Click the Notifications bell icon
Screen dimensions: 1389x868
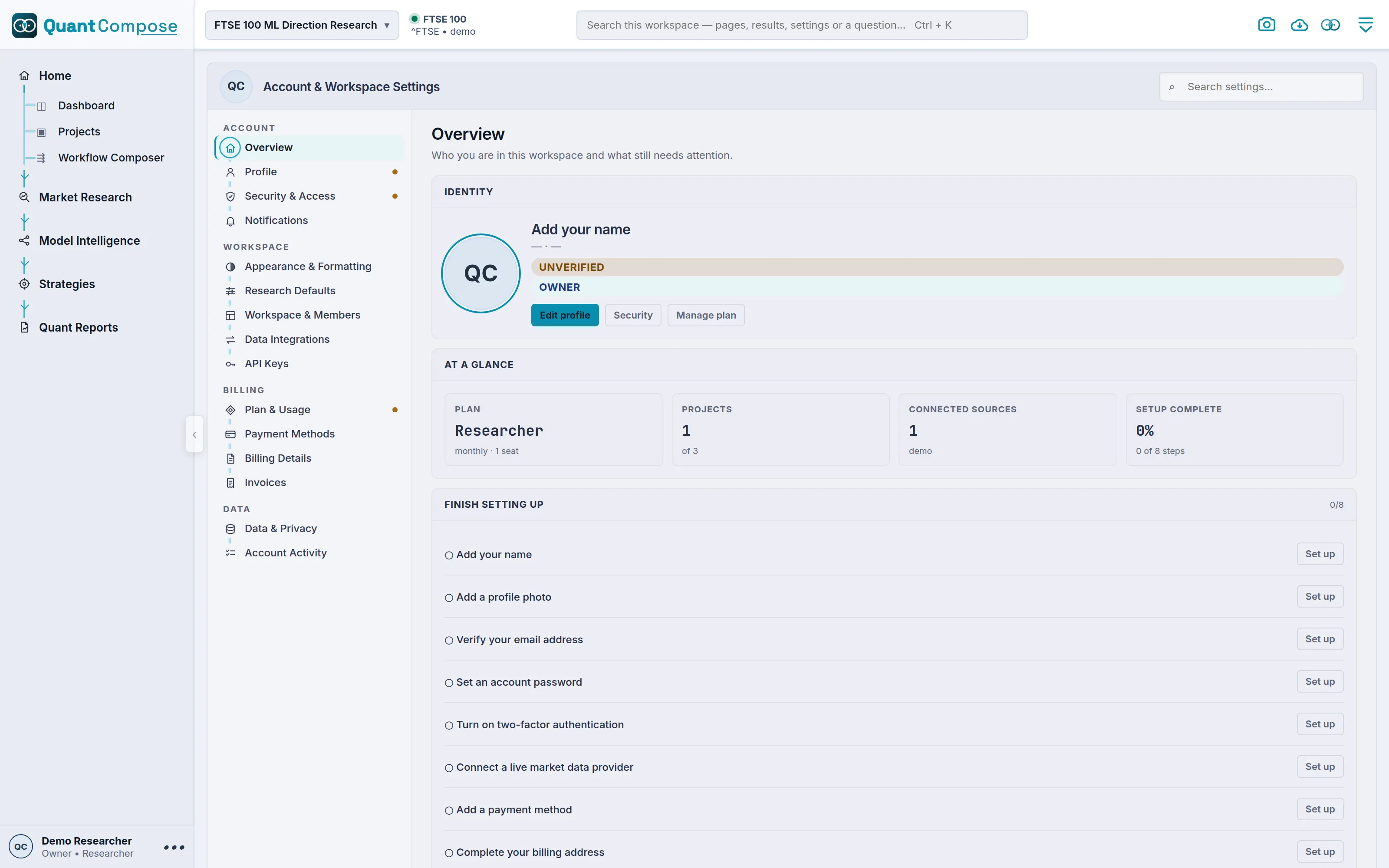click(x=230, y=221)
